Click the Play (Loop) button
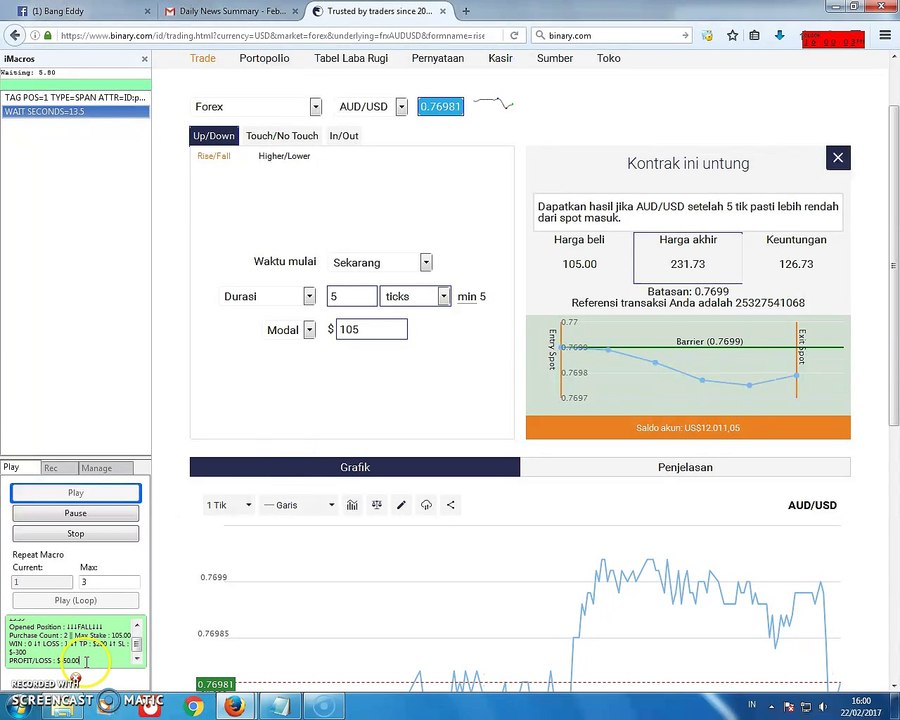Image resolution: width=900 pixels, height=720 pixels. tap(76, 600)
